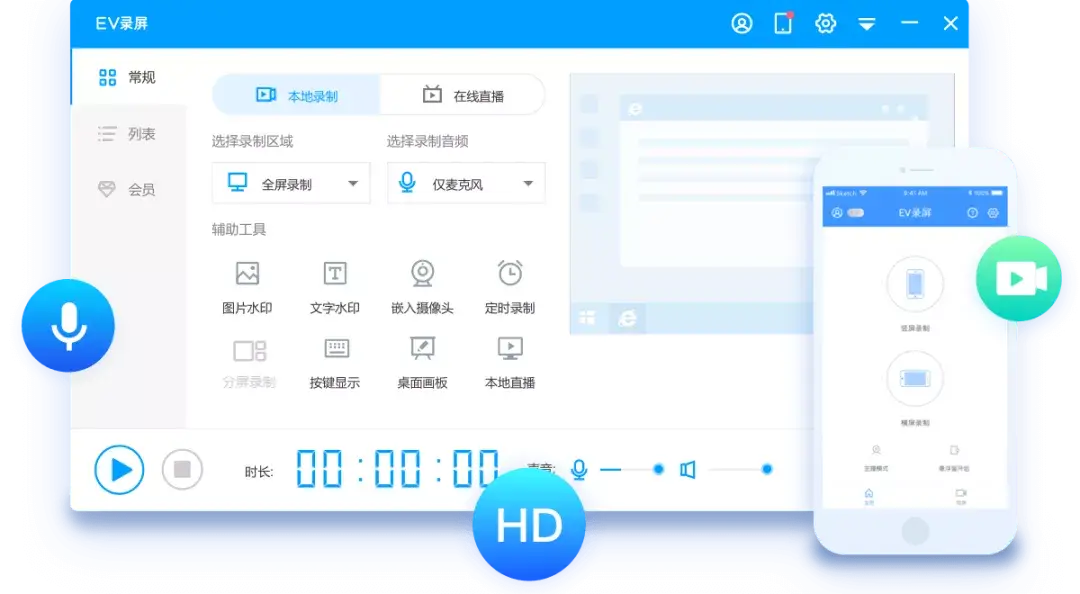This screenshot has width=1080, height=594.
Task: Click the 00:00:00 duration timer display
Action: point(397,469)
